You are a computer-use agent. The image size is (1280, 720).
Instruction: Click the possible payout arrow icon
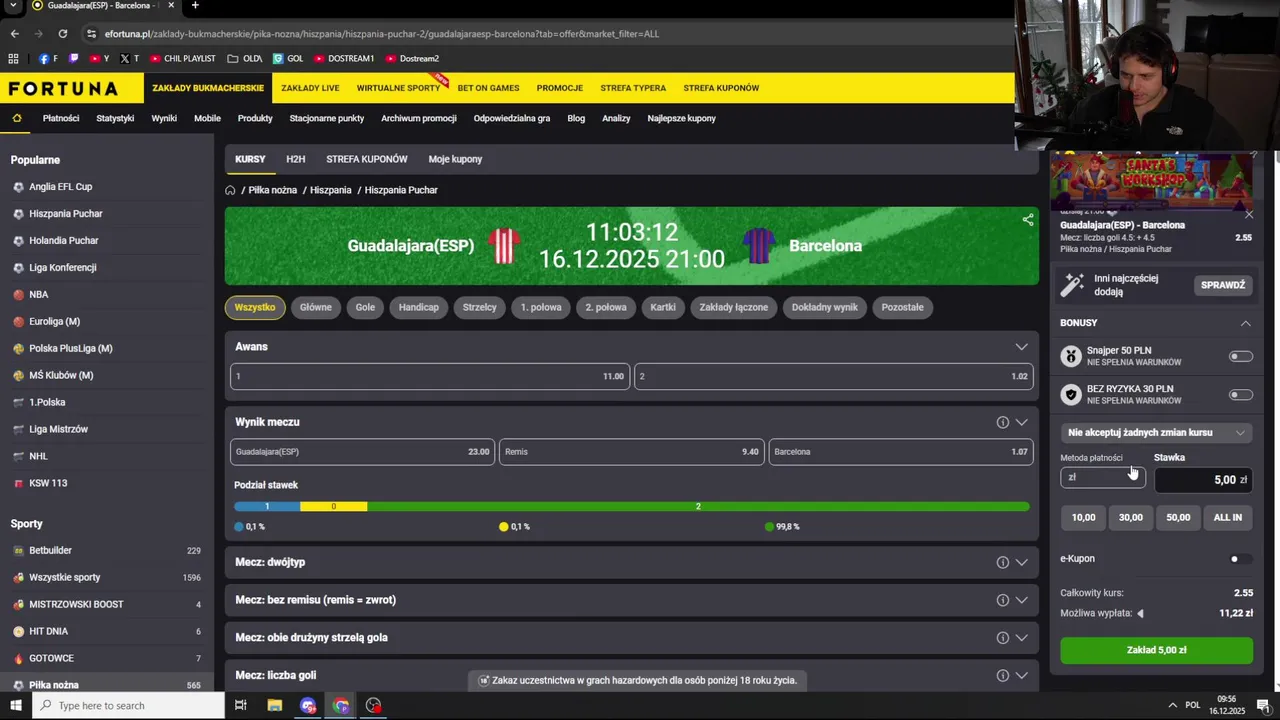pyautogui.click(x=1140, y=613)
